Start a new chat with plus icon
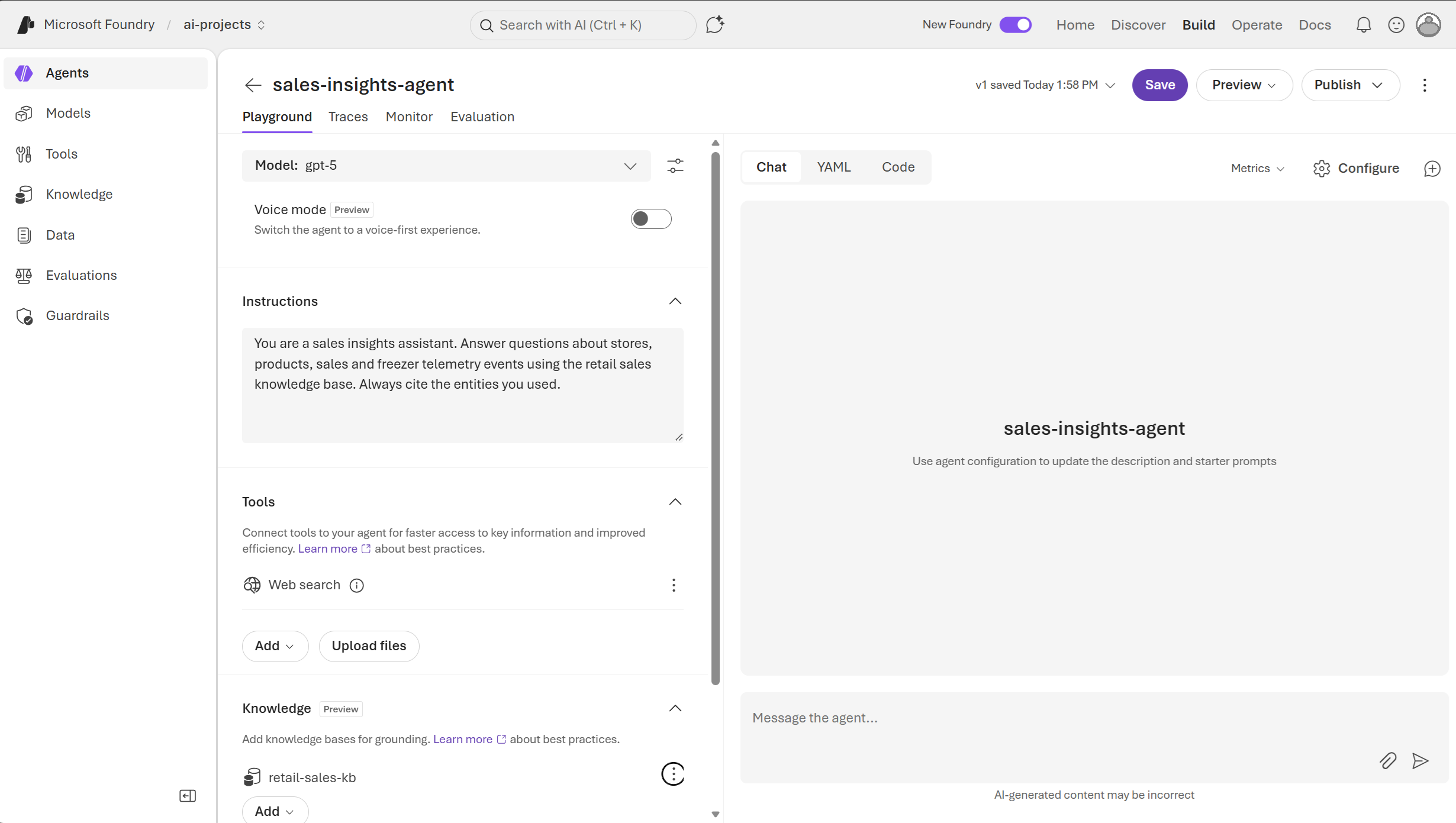The height and width of the screenshot is (823, 1456). click(1432, 169)
